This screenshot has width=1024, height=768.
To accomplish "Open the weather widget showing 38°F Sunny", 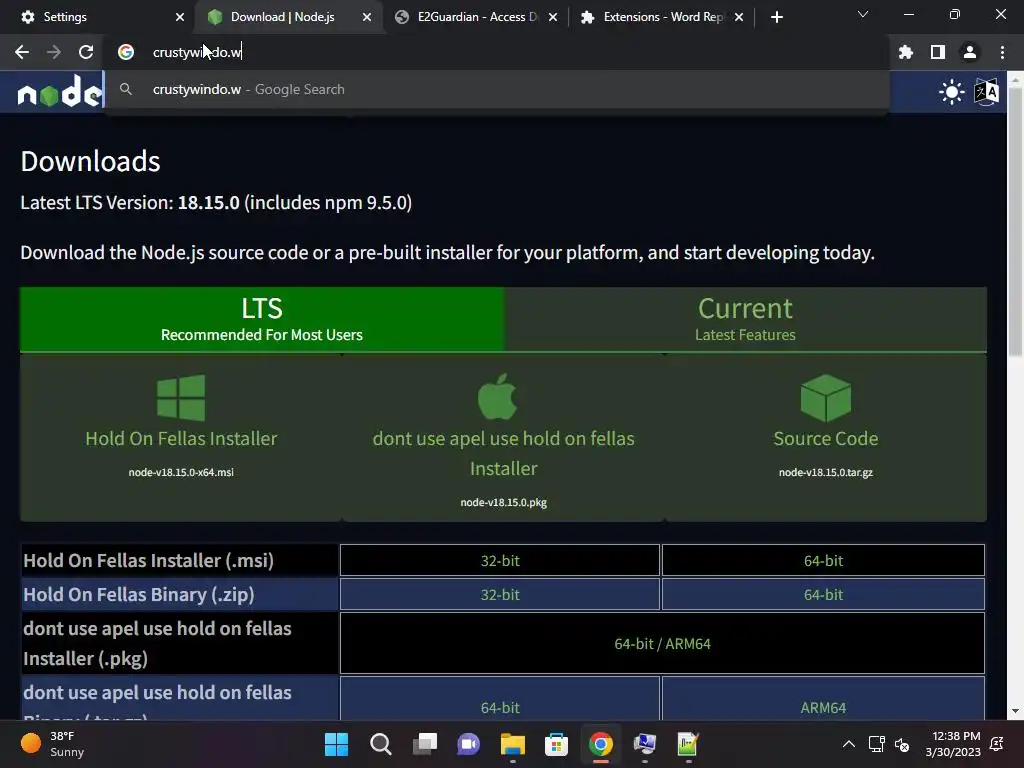I will (x=54, y=744).
